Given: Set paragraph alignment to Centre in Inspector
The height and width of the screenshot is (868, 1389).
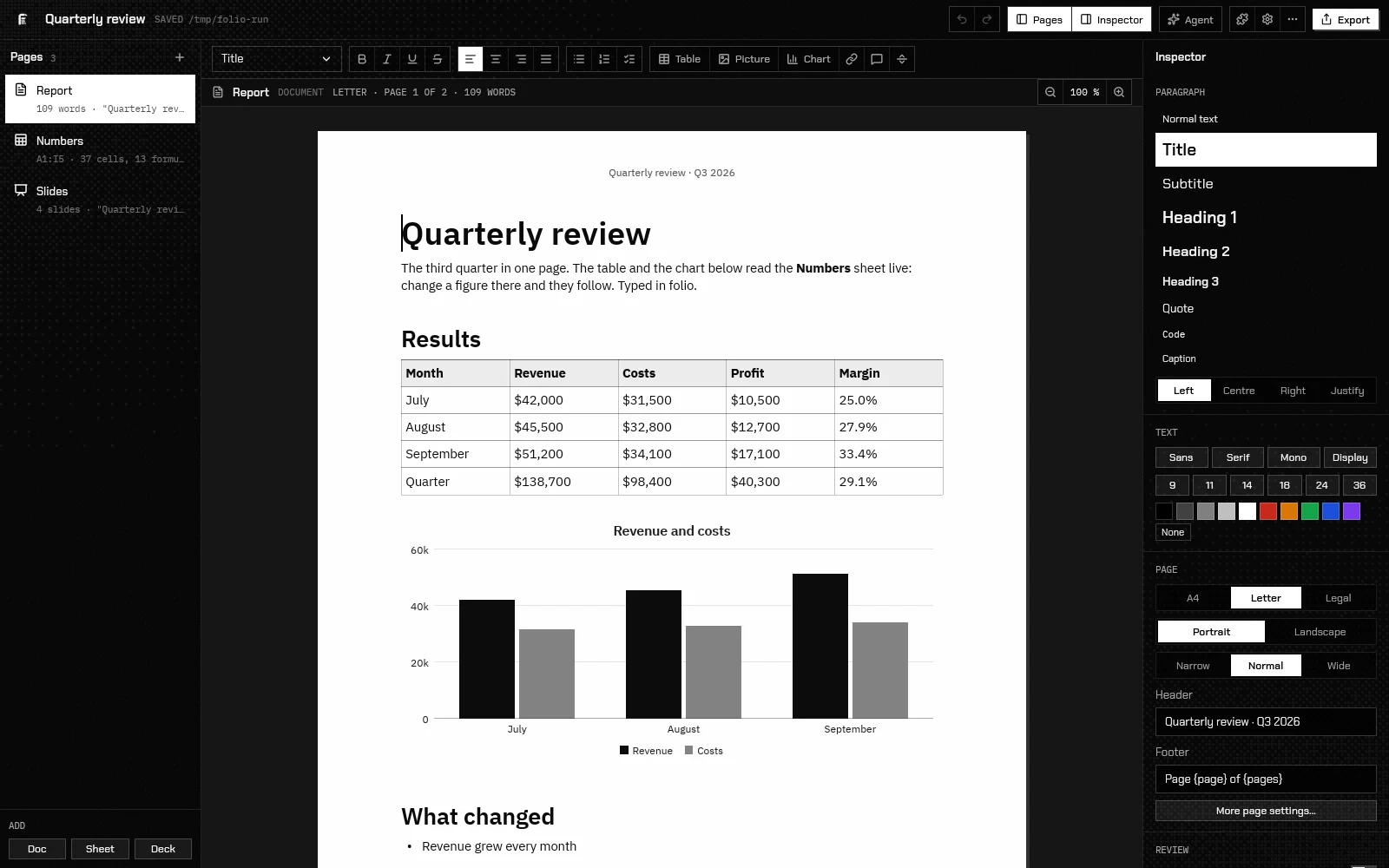Looking at the screenshot, I should [x=1239, y=391].
